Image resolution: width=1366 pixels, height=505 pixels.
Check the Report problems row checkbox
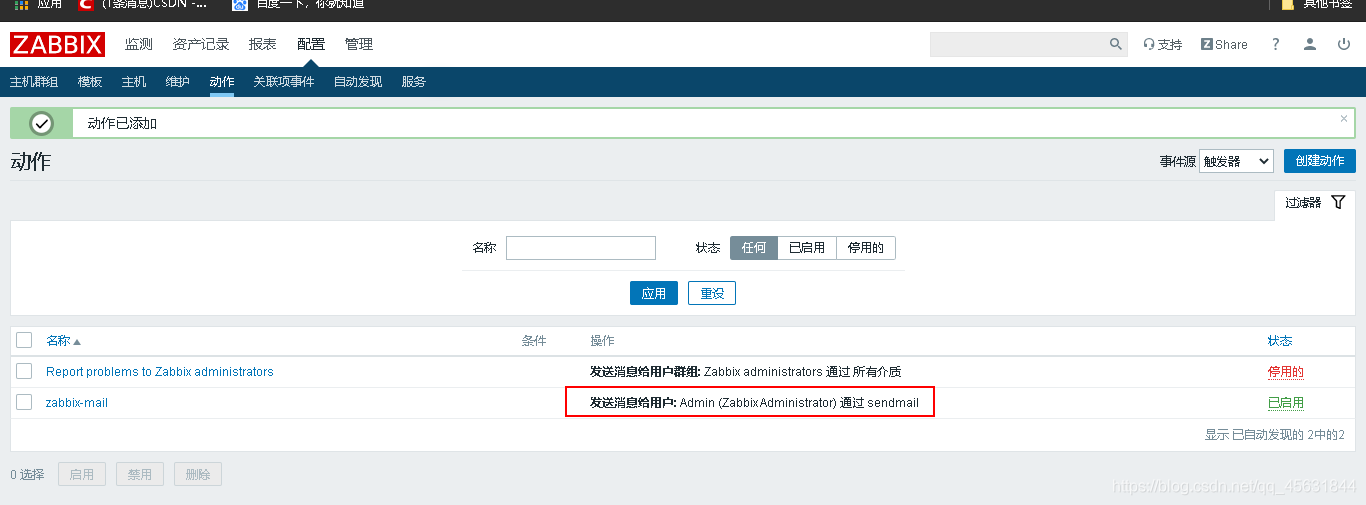click(24, 371)
